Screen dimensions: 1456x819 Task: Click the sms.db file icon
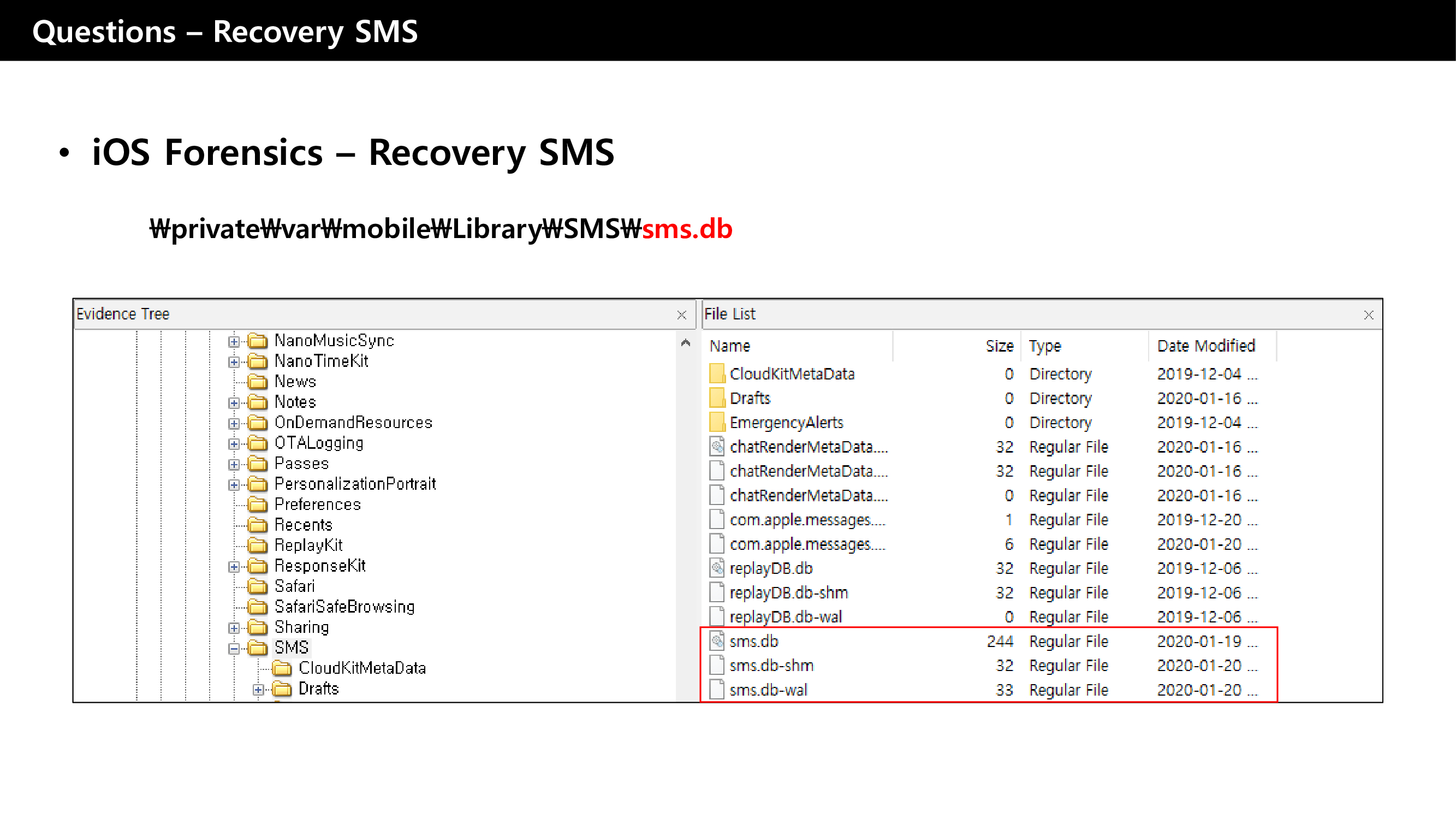point(717,641)
